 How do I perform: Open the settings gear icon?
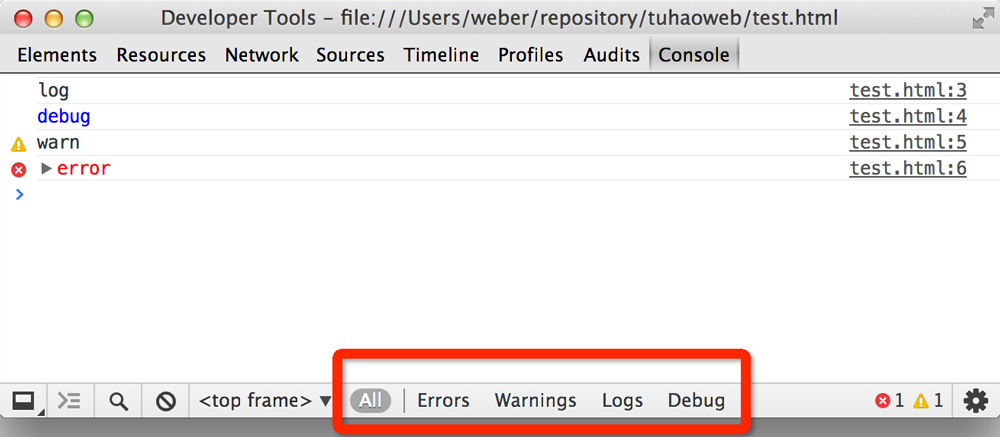(975, 401)
